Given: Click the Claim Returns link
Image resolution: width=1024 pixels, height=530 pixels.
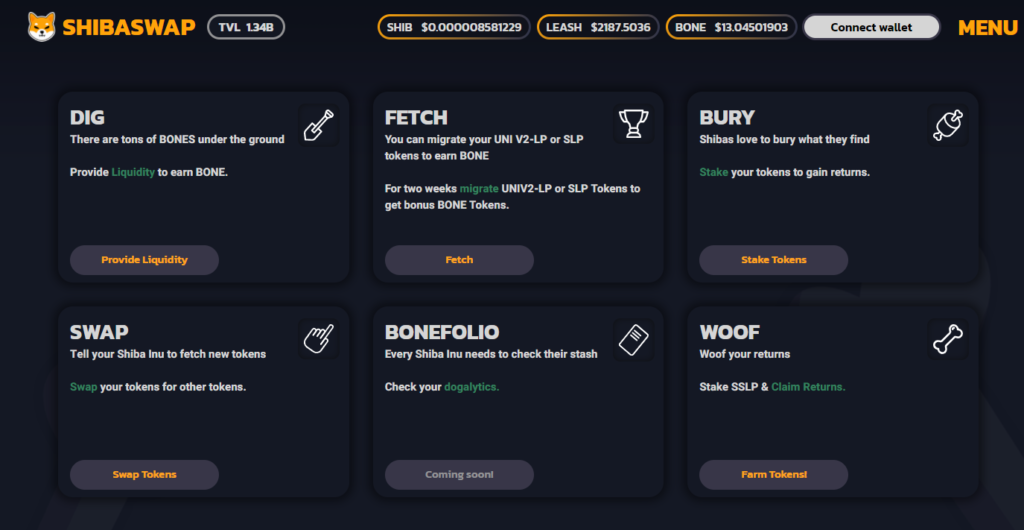Looking at the screenshot, I should (808, 387).
